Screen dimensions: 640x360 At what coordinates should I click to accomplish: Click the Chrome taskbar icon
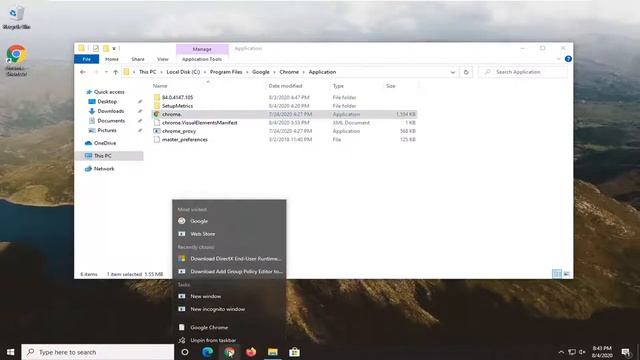point(229,352)
